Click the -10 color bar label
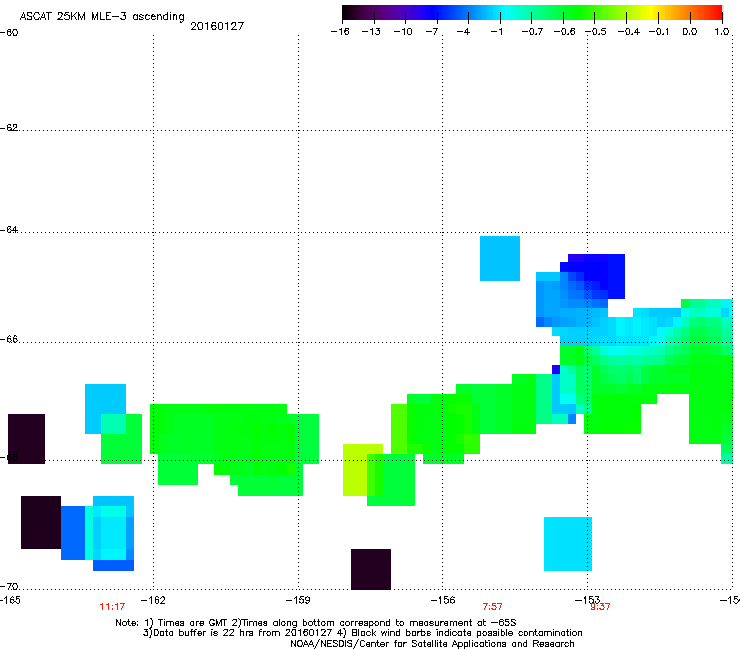The width and height of the screenshot is (740, 650). pos(403,32)
